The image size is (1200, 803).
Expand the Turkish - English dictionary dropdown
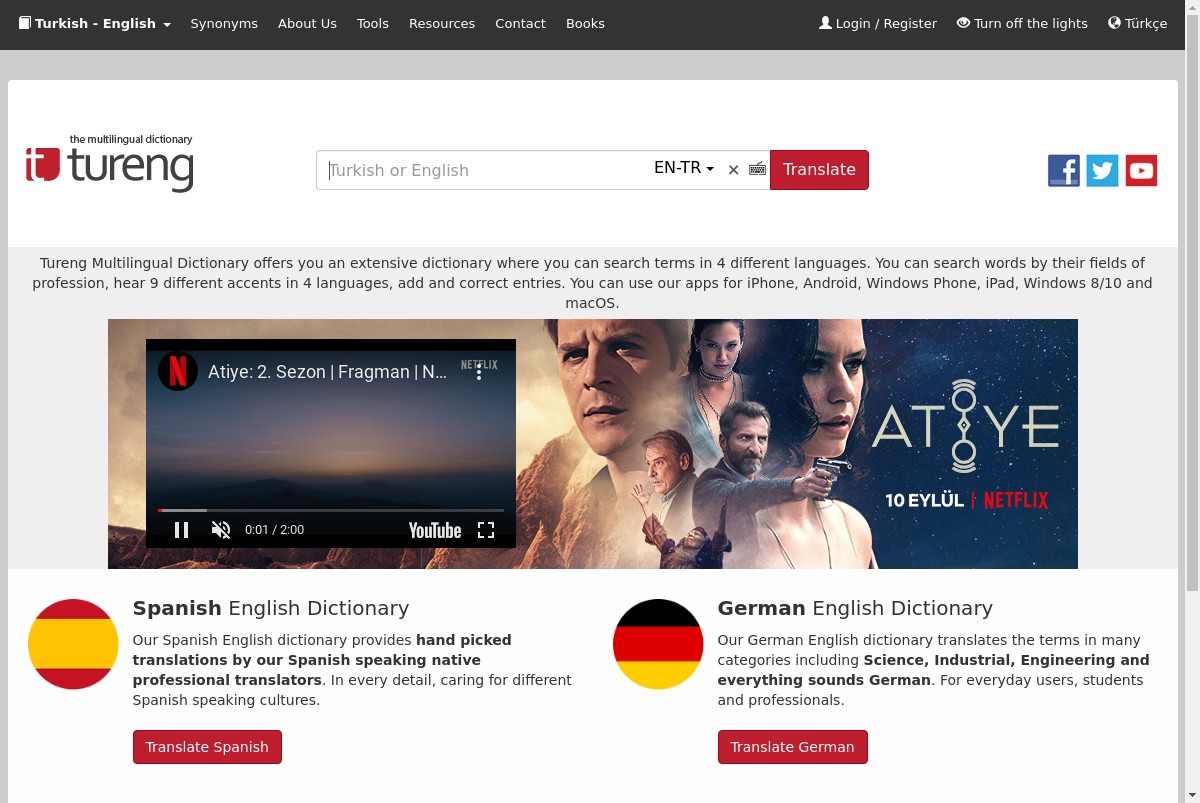[x=95, y=23]
